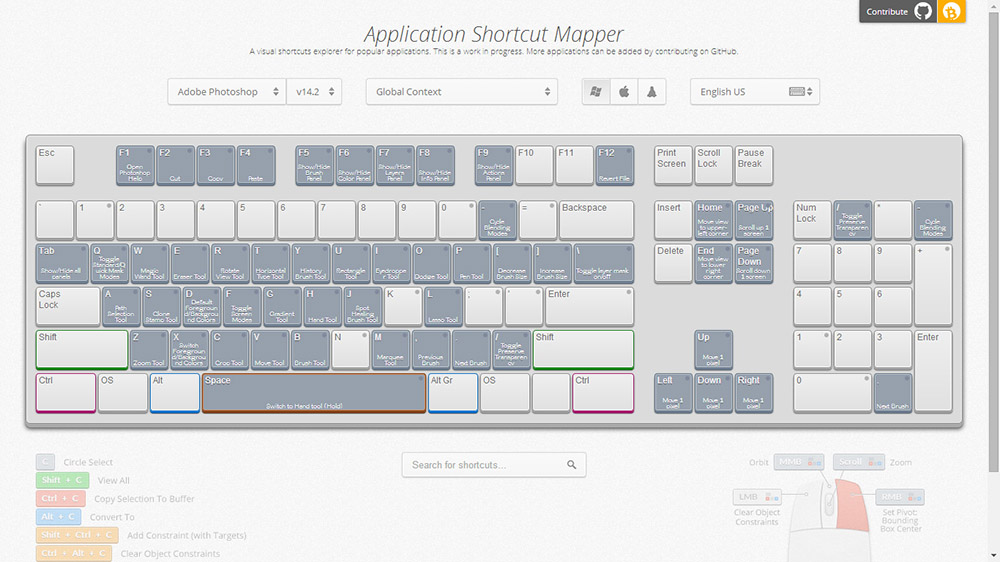This screenshot has width=1000, height=562.
Task: Select the Linux penguin platform icon
Action: [652, 92]
